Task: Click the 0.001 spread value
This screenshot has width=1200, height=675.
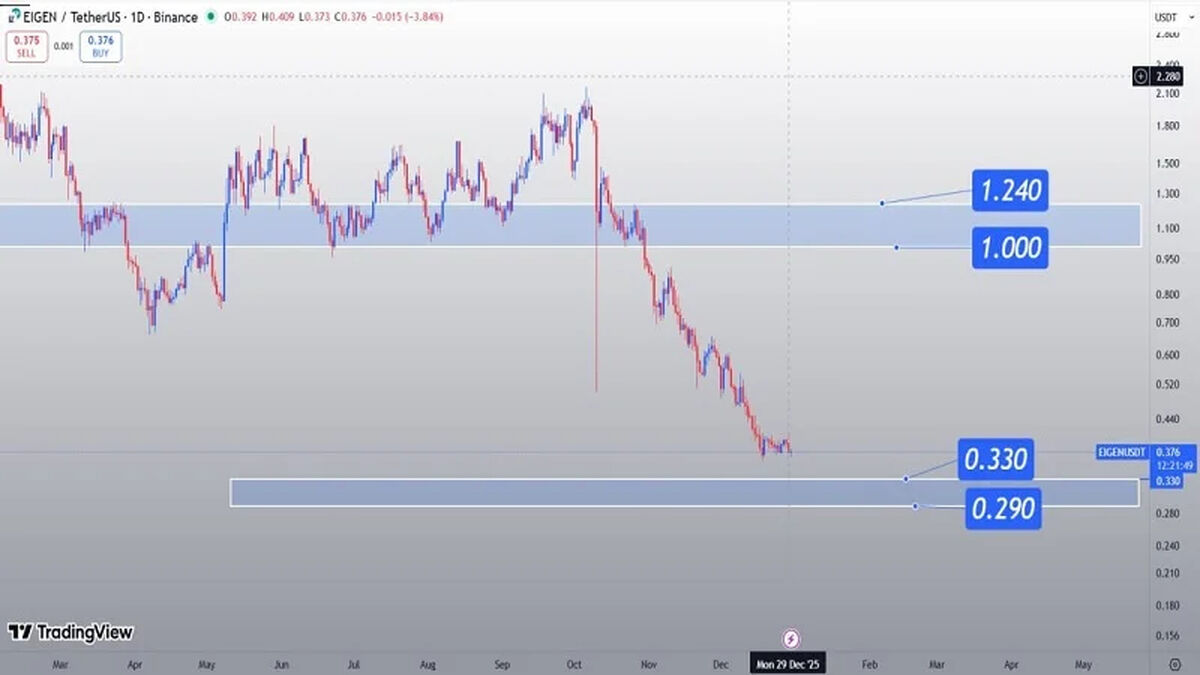Action: point(63,46)
